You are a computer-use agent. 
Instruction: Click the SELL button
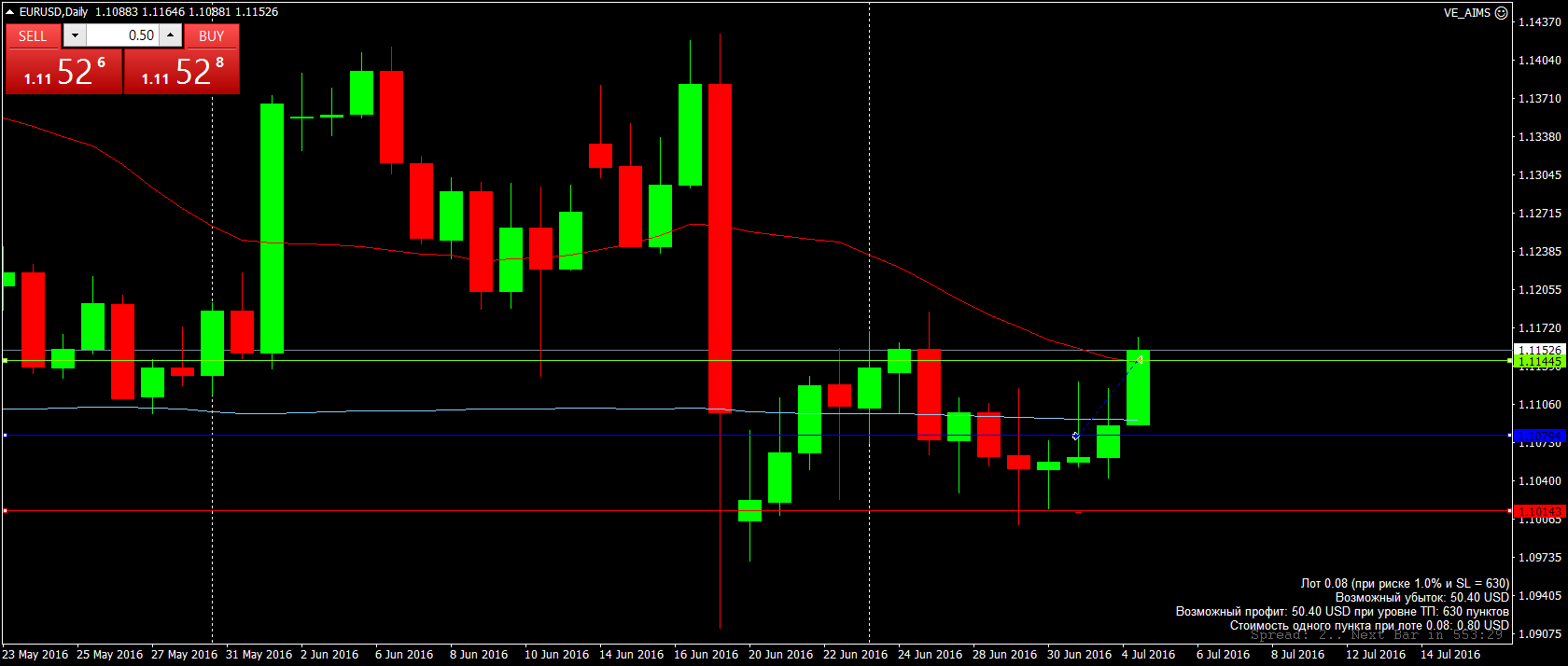point(33,35)
